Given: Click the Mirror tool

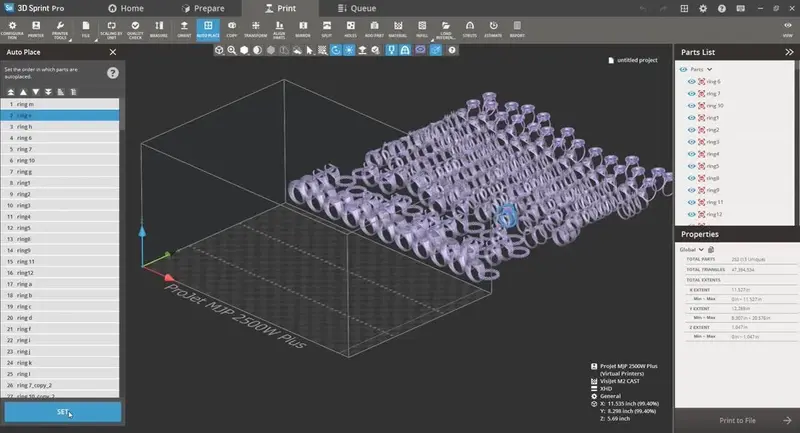Looking at the screenshot, I should pyautogui.click(x=303, y=30).
